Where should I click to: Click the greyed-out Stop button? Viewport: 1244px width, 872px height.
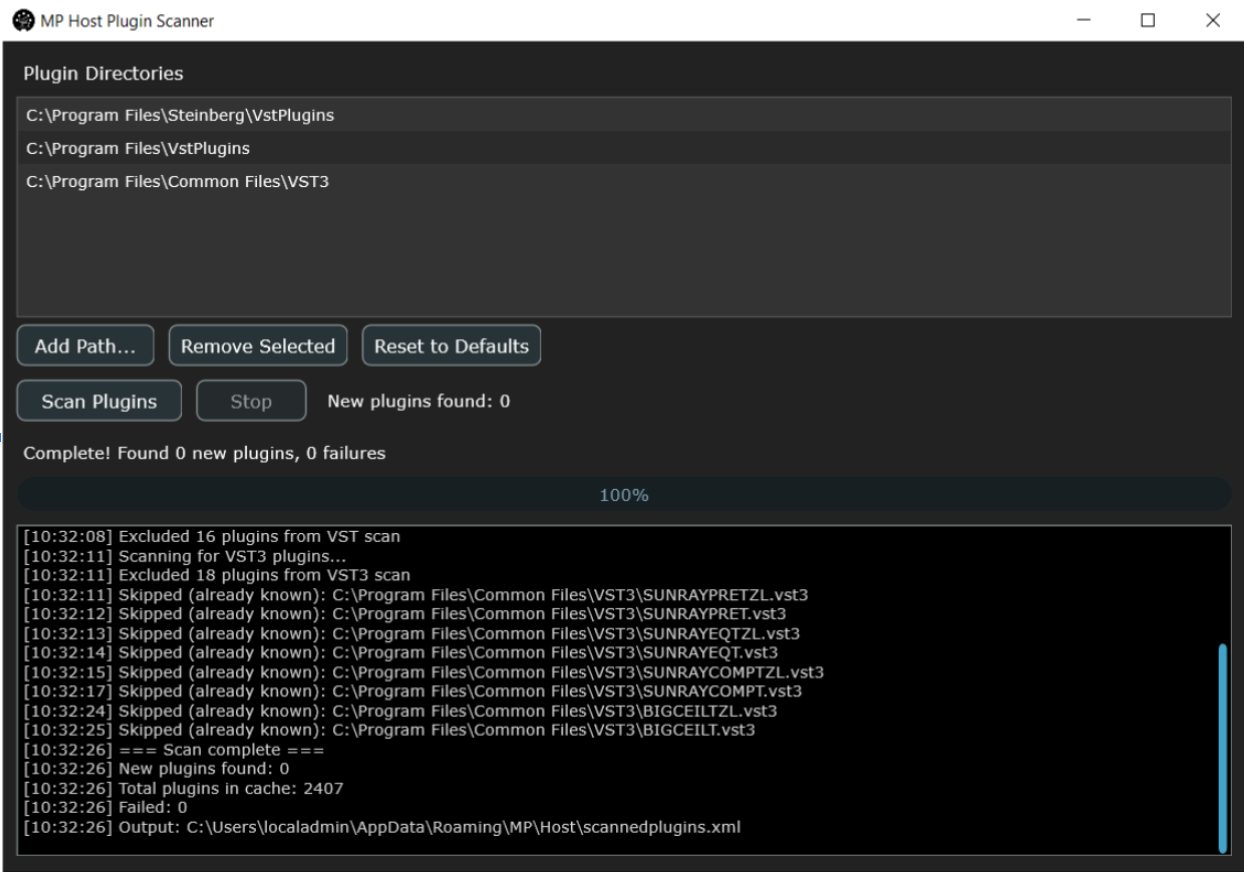(x=251, y=402)
